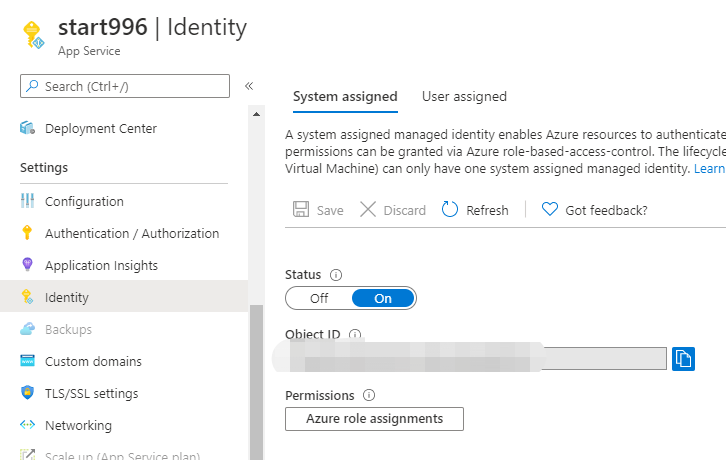The height and width of the screenshot is (460, 726).
Task: Focus the Search (Ctrl+/) input field
Action: point(125,86)
